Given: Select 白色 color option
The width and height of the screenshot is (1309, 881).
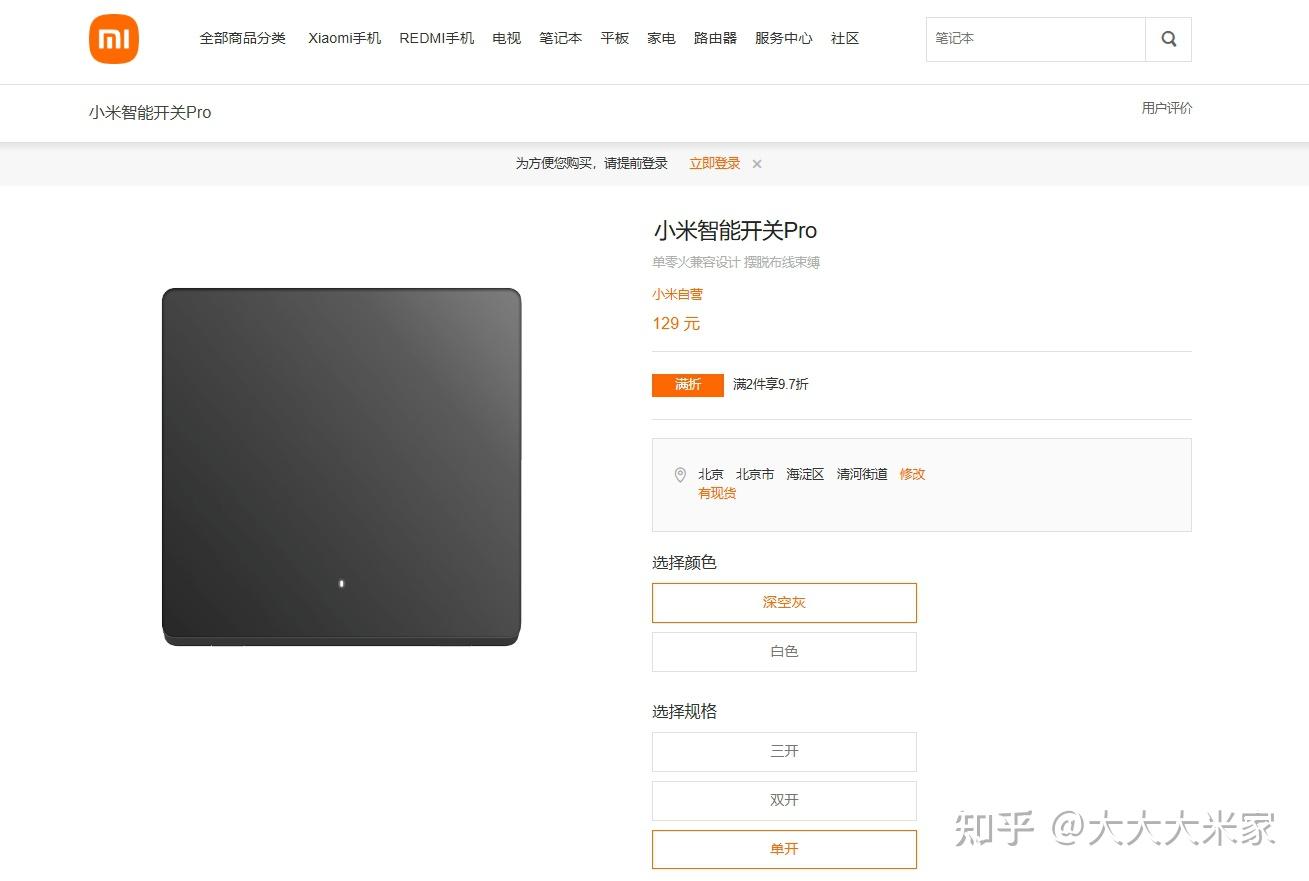Looking at the screenshot, I should coord(784,652).
